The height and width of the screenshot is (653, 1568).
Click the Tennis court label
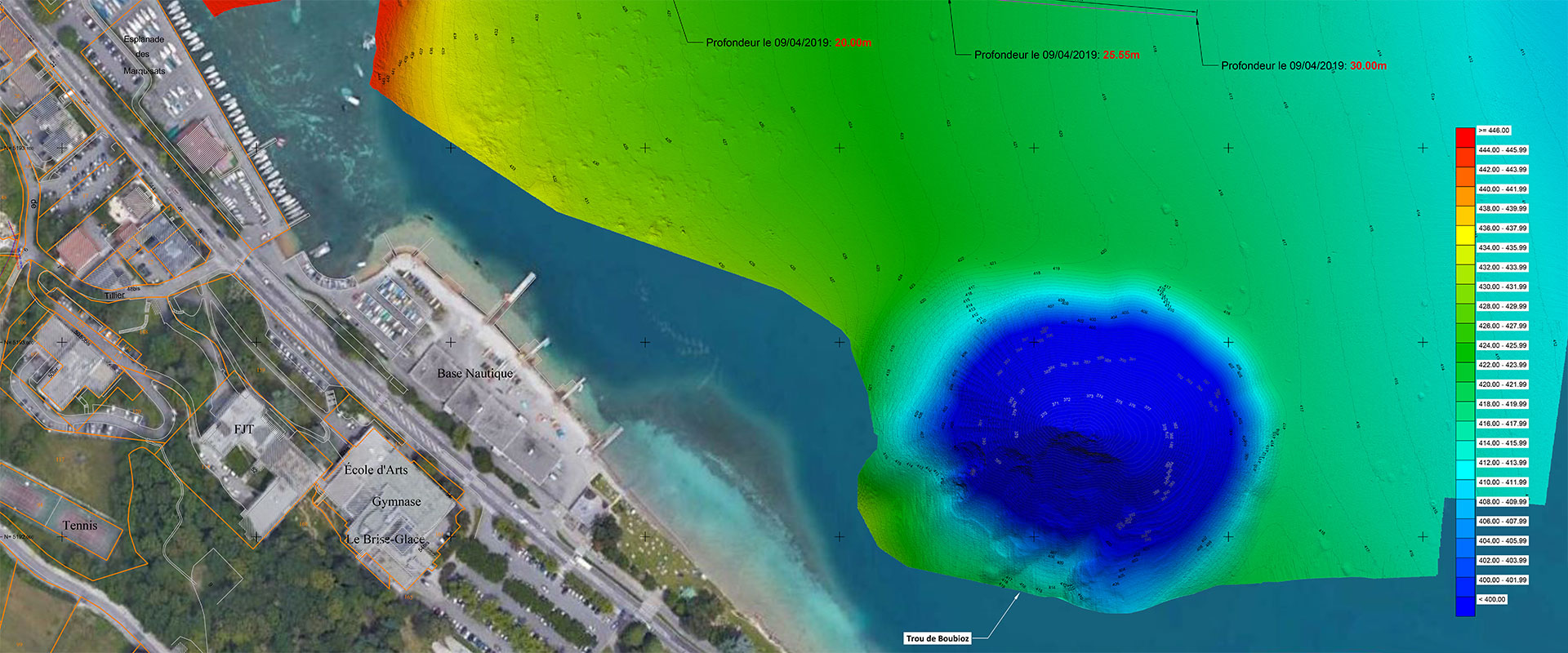pyautogui.click(x=80, y=526)
